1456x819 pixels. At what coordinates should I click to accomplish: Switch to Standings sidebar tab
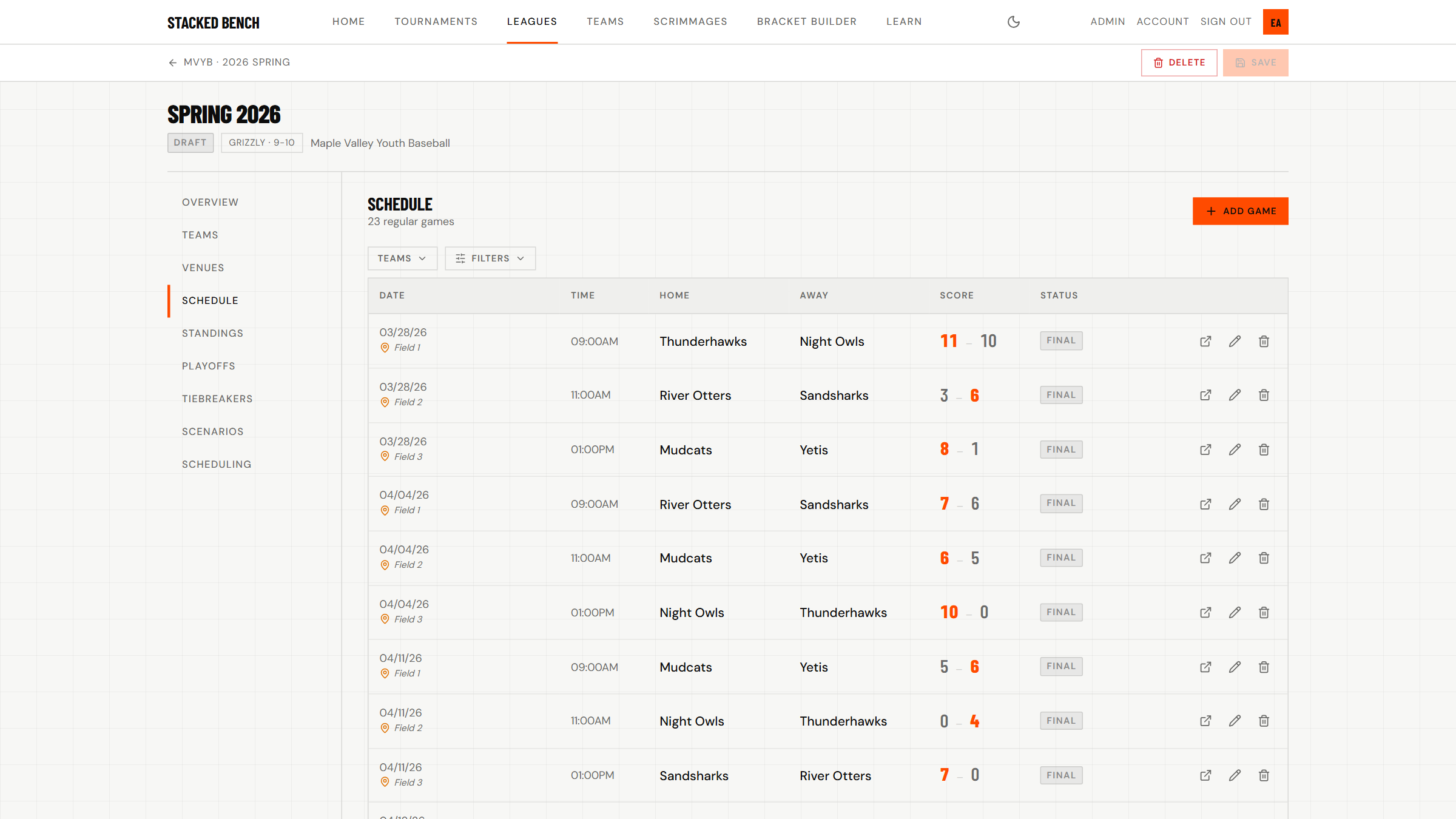pos(212,333)
